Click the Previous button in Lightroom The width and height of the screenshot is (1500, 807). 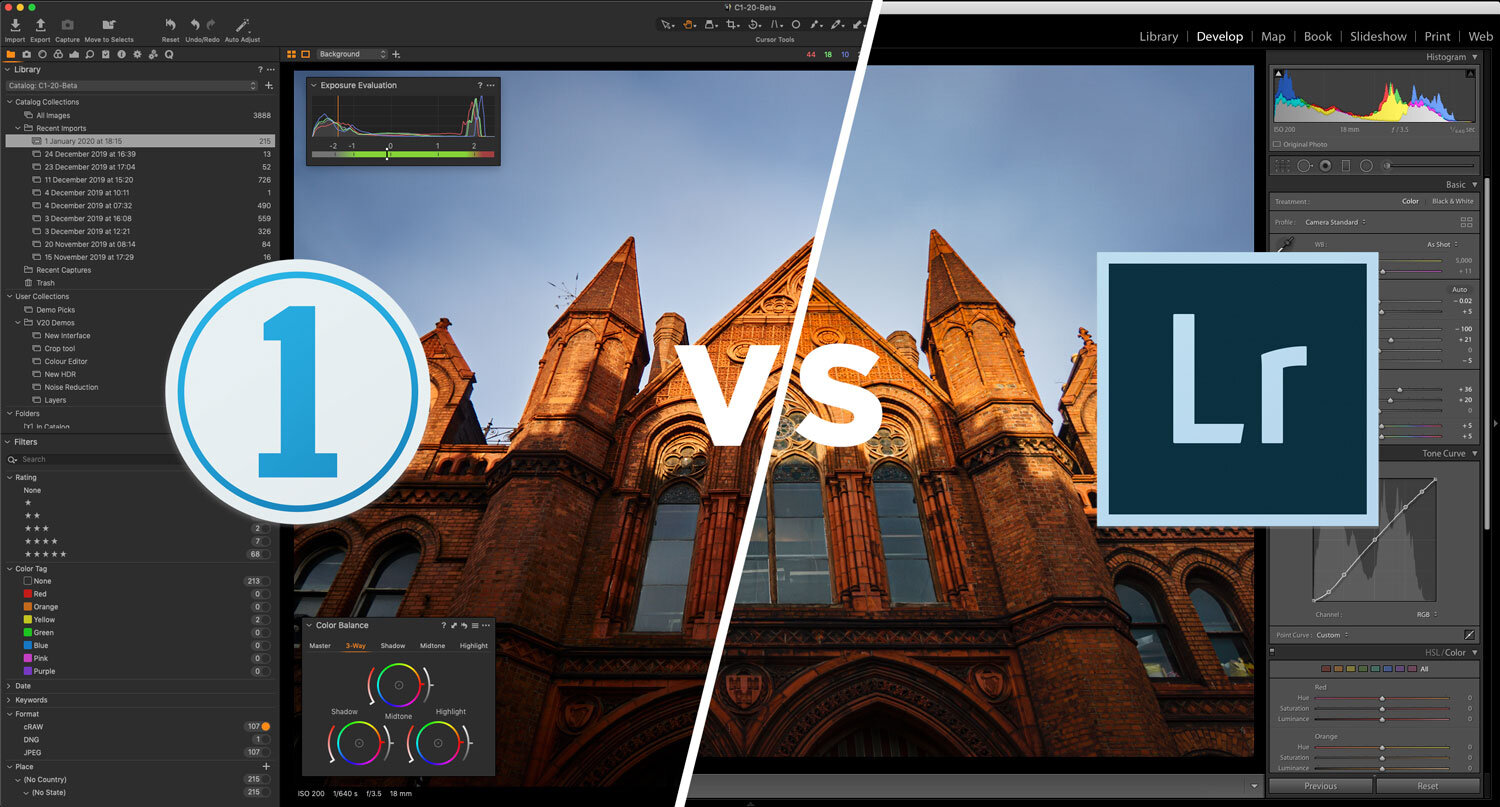[1320, 786]
